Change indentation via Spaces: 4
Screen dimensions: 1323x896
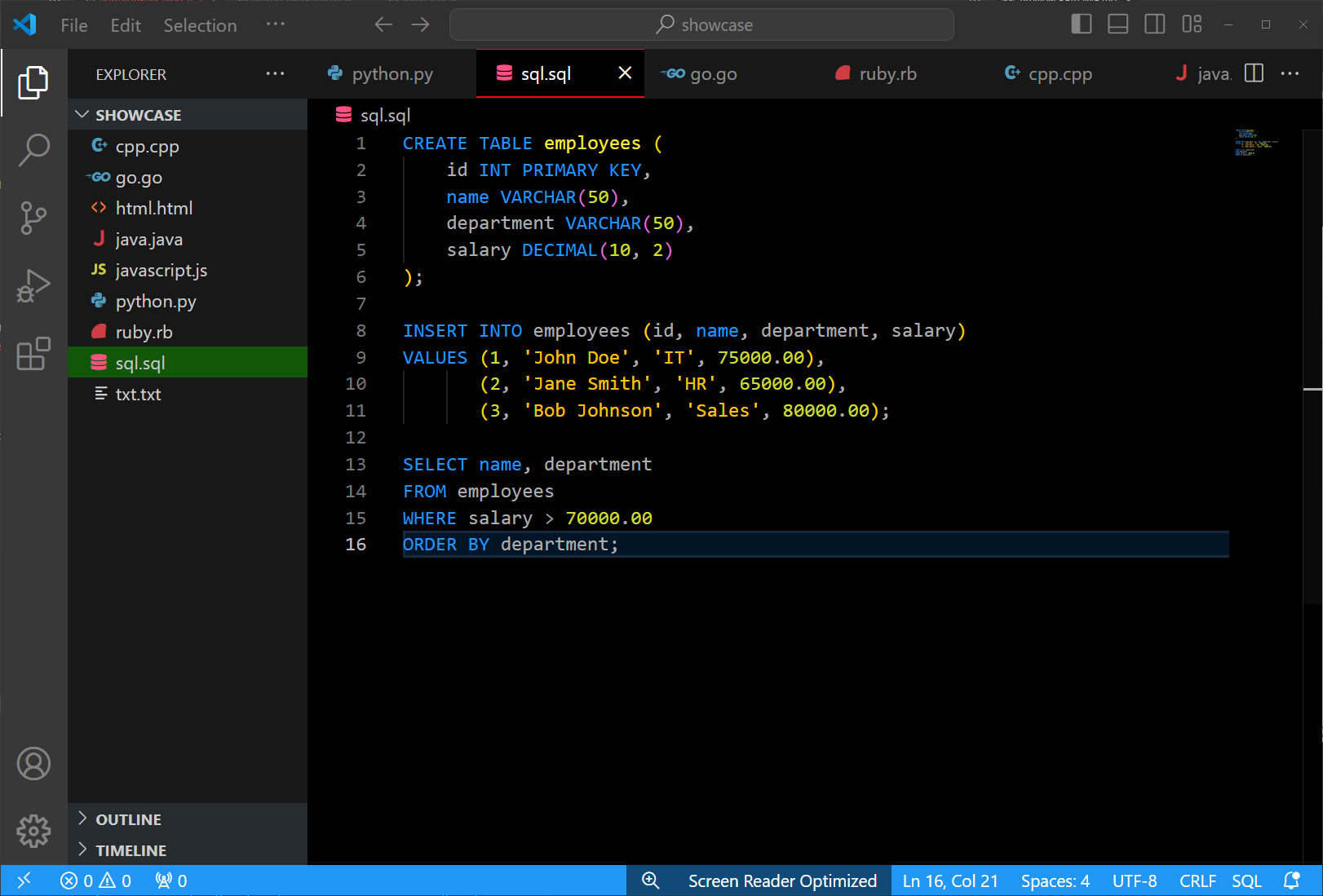[1055, 881]
